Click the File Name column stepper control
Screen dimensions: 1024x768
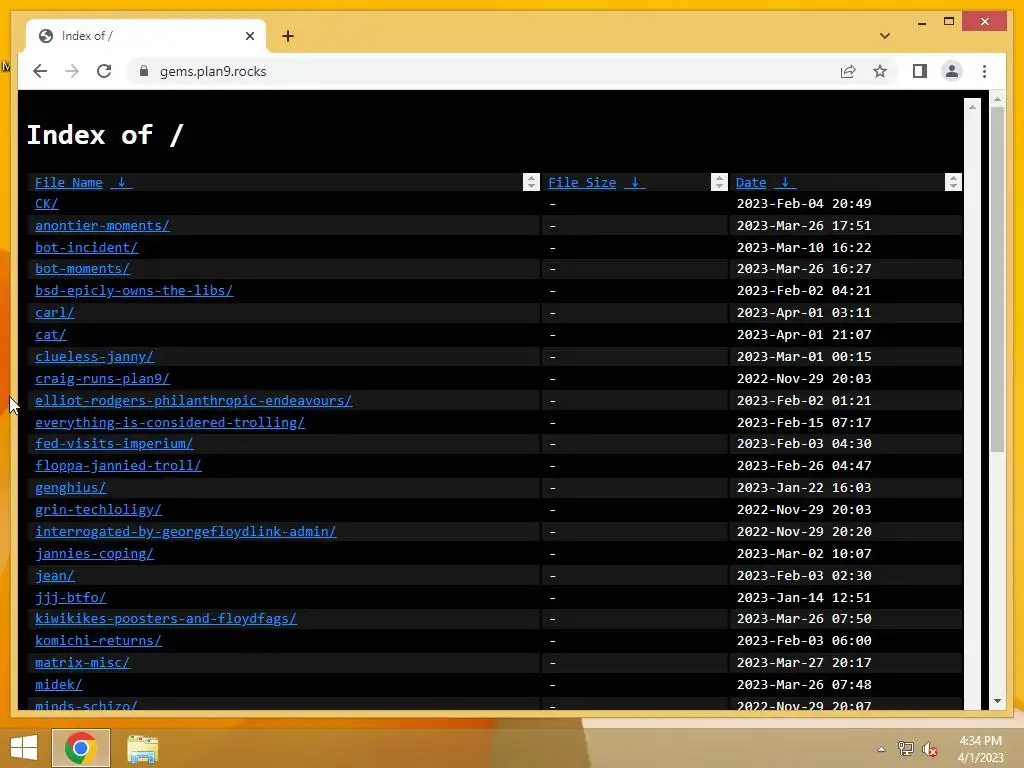(x=531, y=182)
